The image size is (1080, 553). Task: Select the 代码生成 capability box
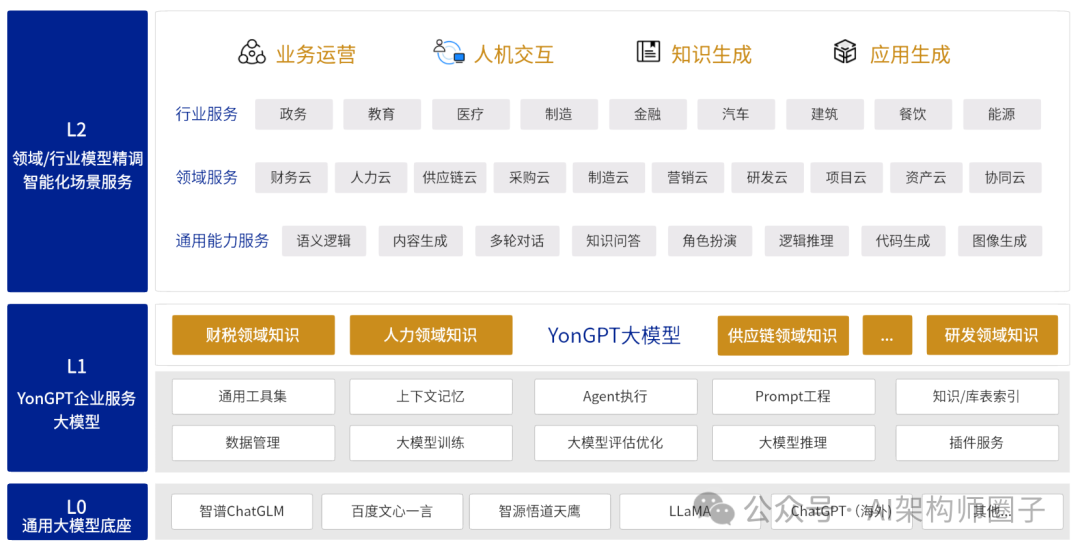pyautogui.click(x=904, y=241)
